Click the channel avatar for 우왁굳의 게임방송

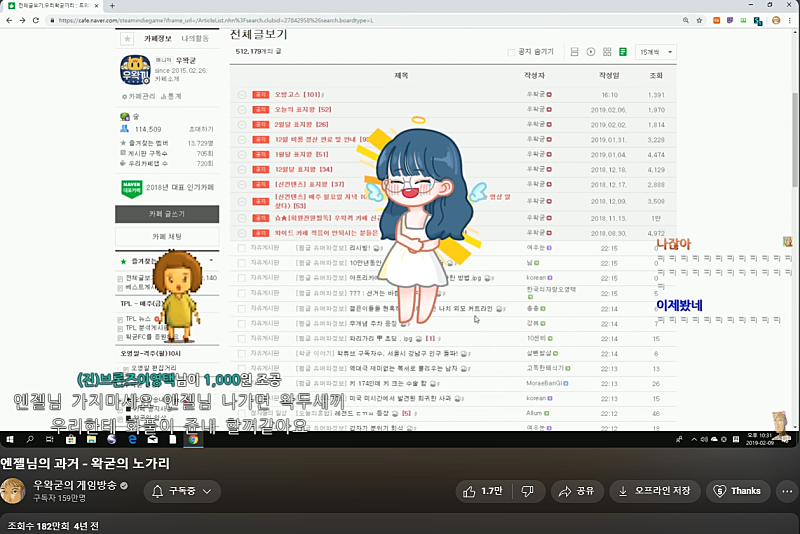[13, 491]
